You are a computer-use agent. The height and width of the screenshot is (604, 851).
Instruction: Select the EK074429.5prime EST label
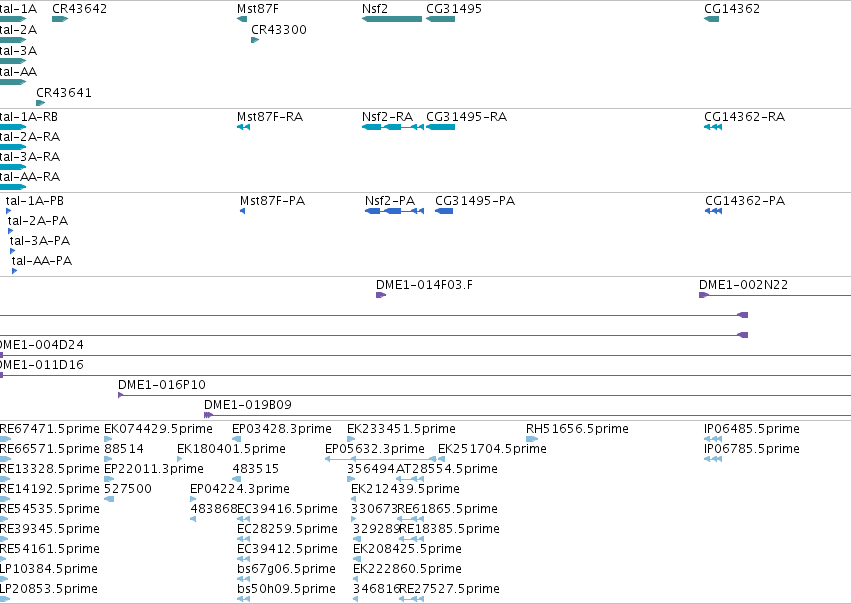(x=158, y=429)
